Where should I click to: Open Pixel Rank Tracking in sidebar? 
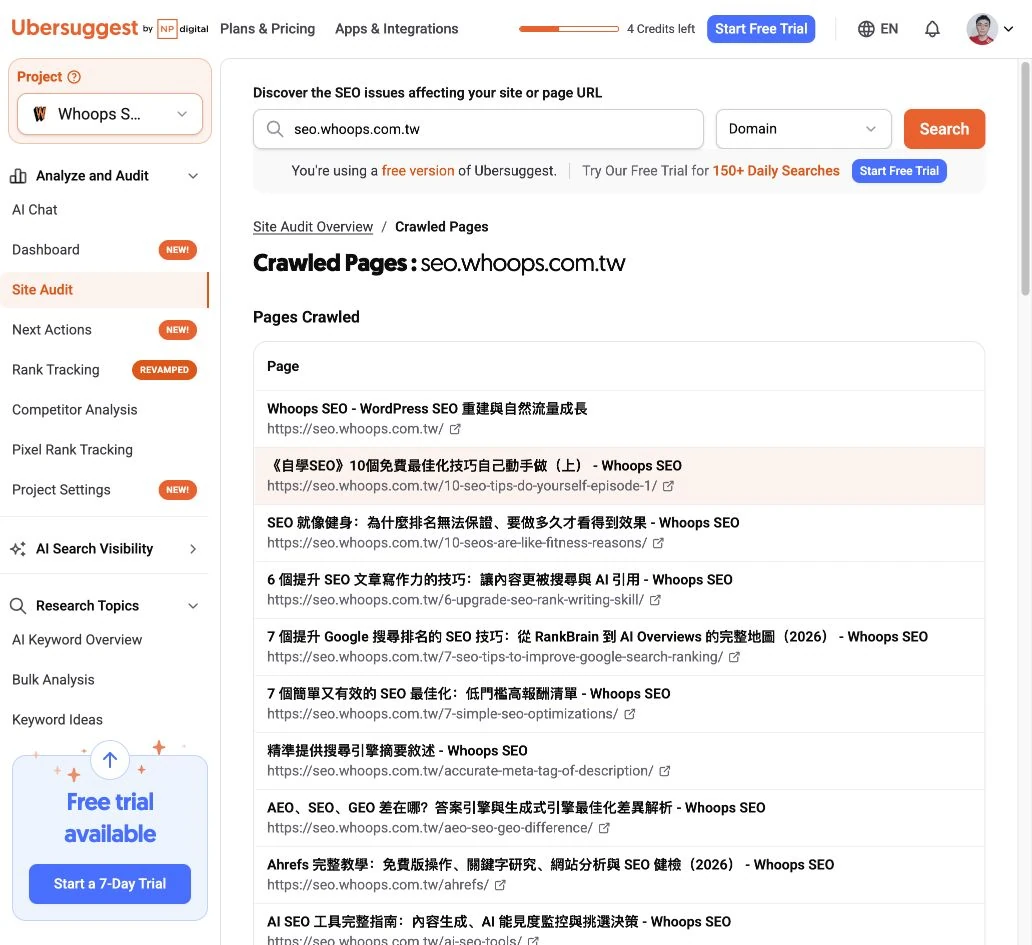coord(72,450)
